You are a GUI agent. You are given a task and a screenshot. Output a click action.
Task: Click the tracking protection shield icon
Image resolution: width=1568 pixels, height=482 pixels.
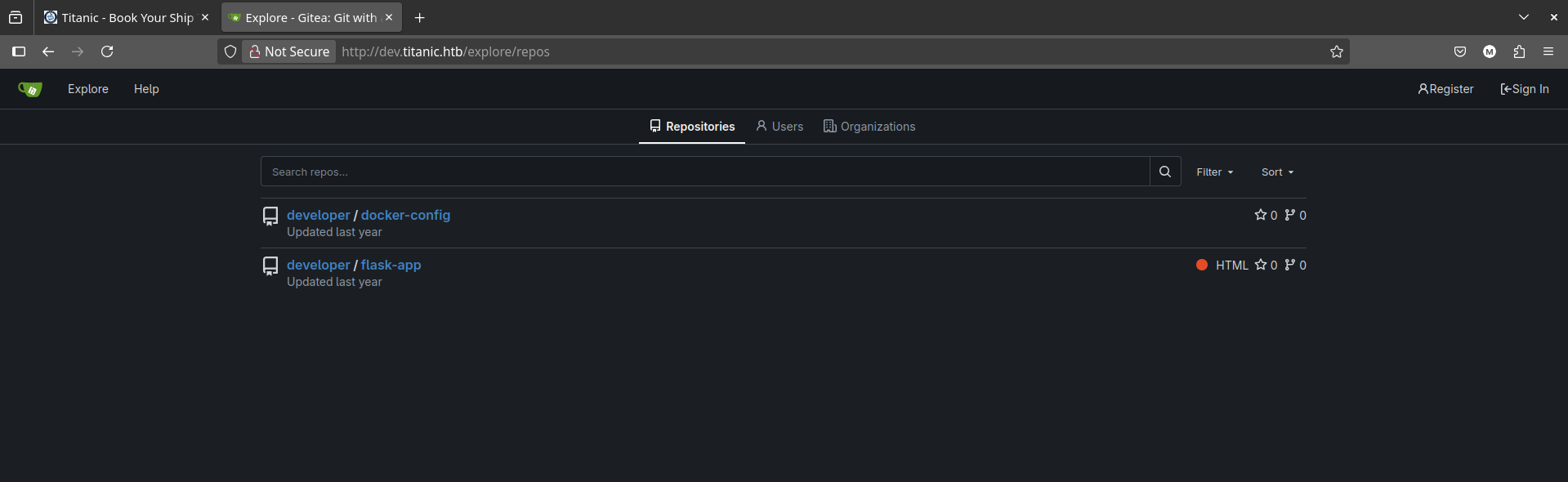pyautogui.click(x=230, y=51)
